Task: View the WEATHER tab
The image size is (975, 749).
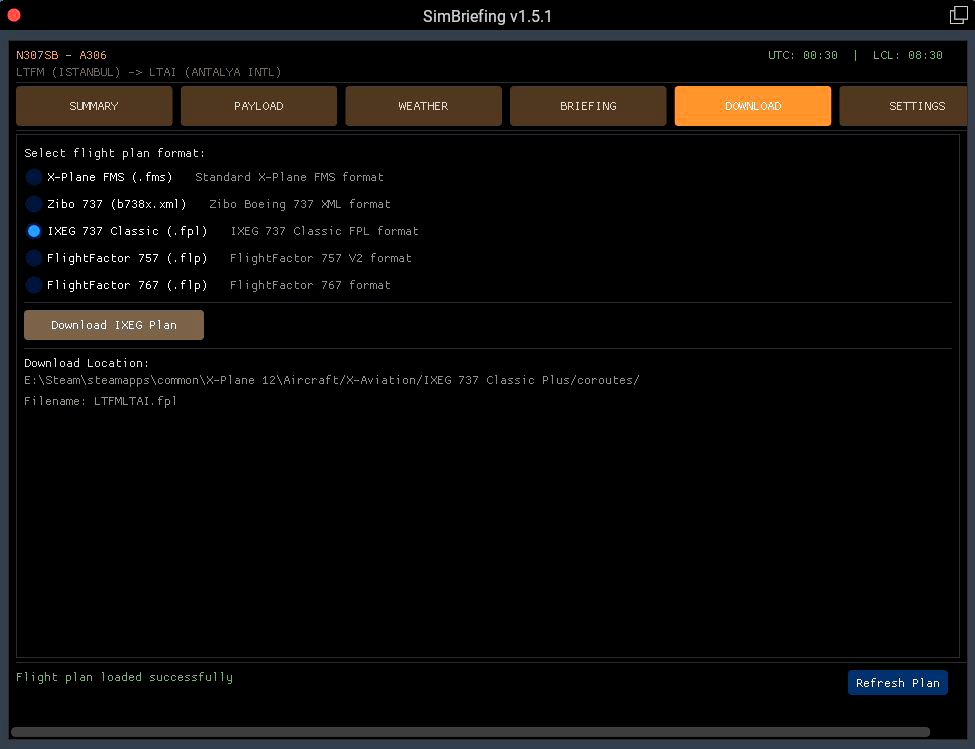Action: 423,105
